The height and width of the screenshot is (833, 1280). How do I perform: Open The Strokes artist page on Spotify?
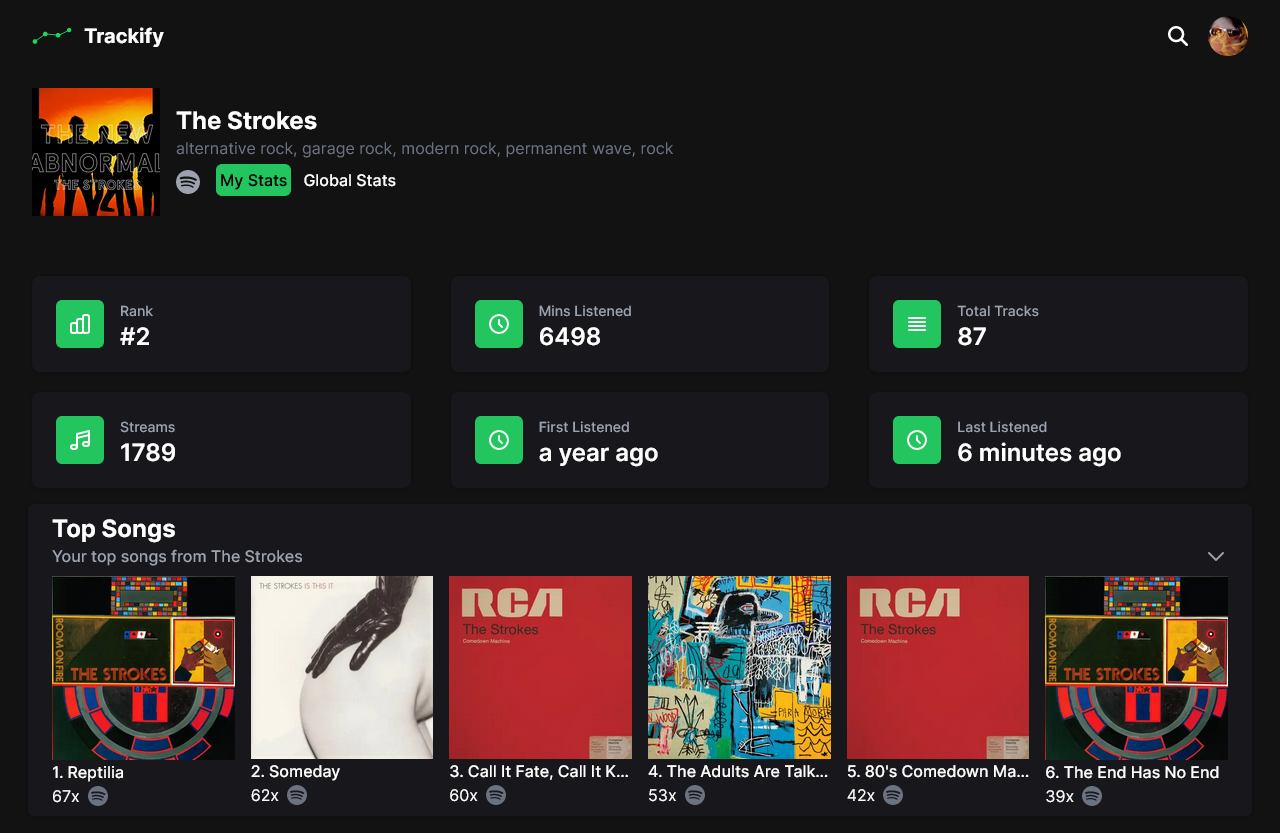188,181
